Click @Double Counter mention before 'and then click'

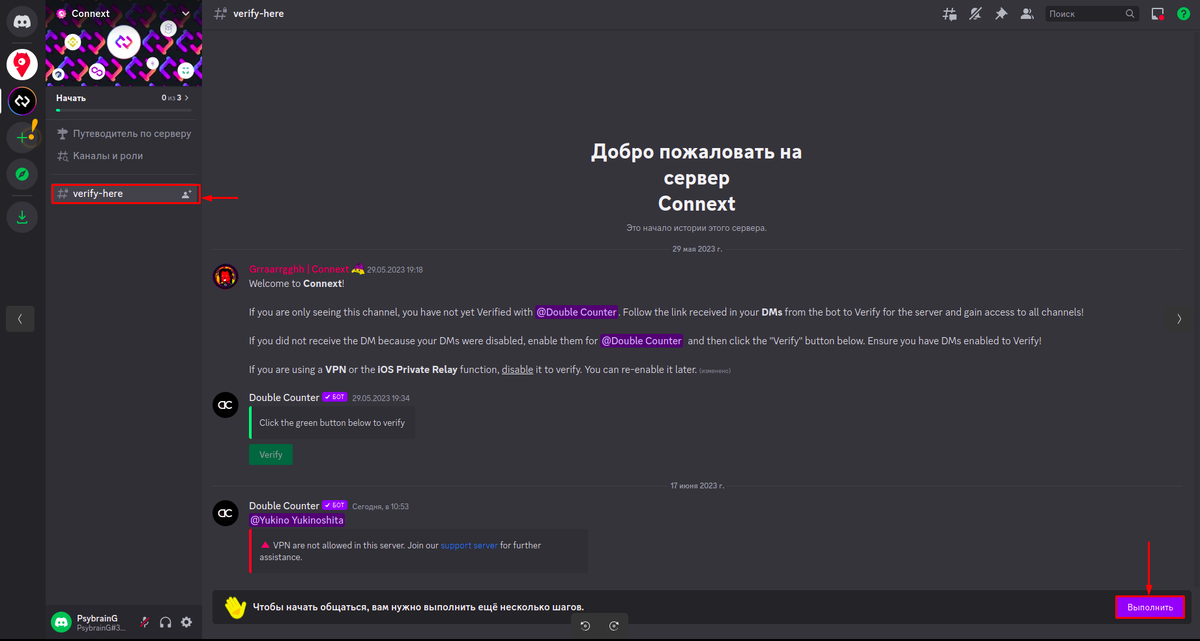click(642, 341)
